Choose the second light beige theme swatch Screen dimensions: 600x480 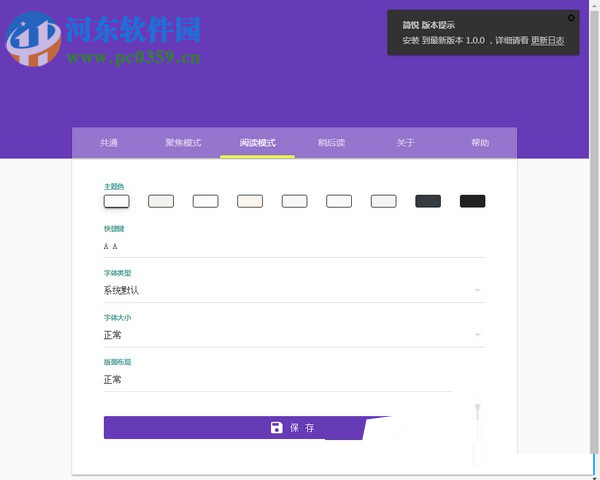point(161,201)
